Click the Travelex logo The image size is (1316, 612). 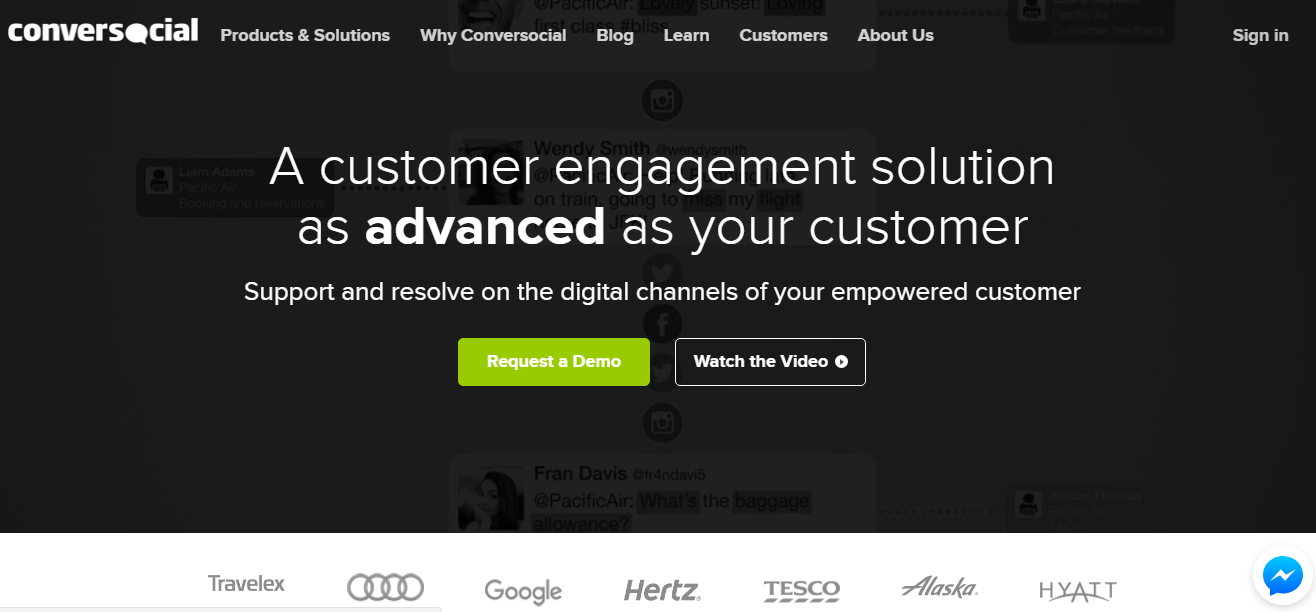coord(246,583)
